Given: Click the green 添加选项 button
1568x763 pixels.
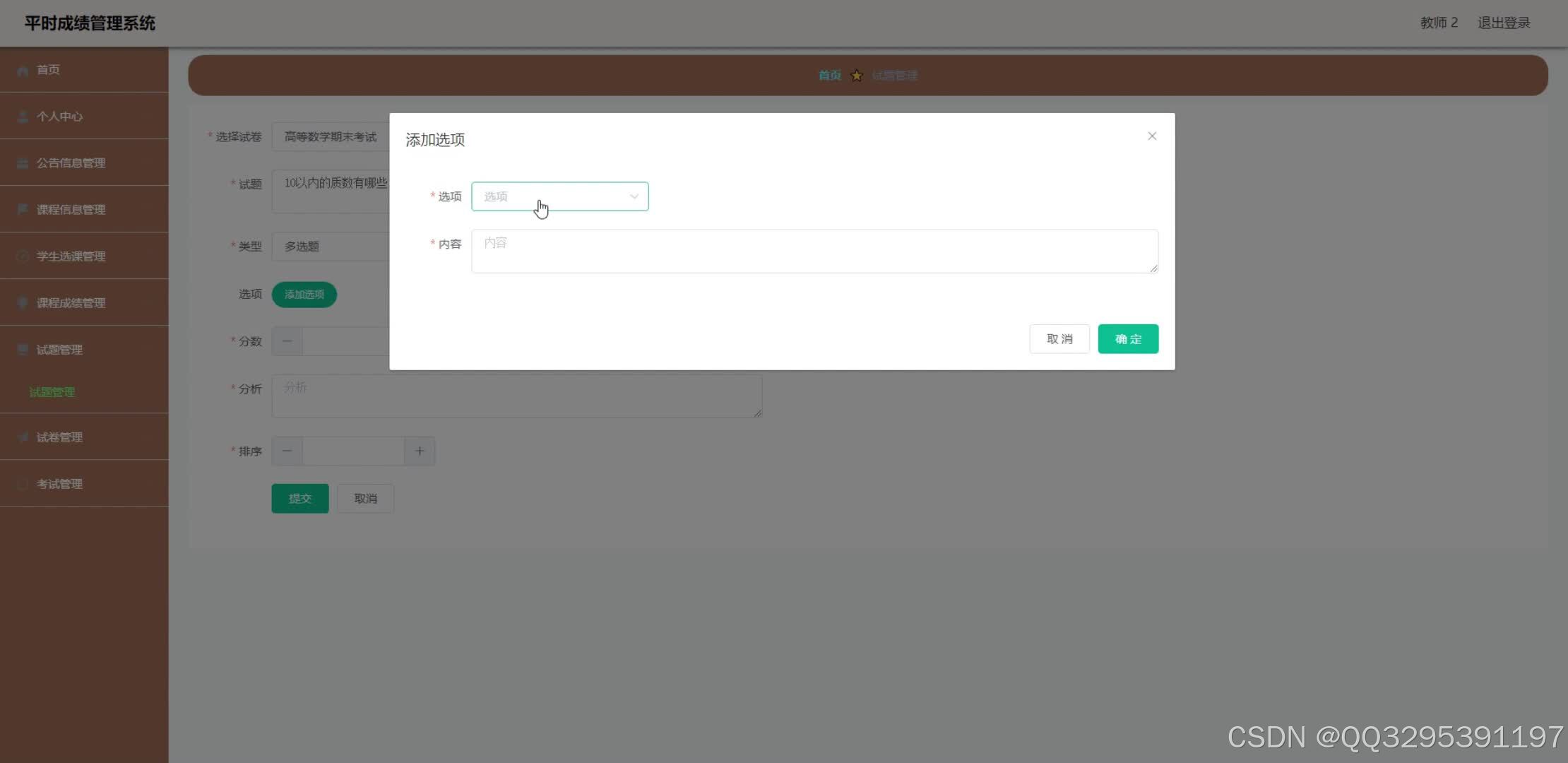Looking at the screenshot, I should pyautogui.click(x=304, y=294).
